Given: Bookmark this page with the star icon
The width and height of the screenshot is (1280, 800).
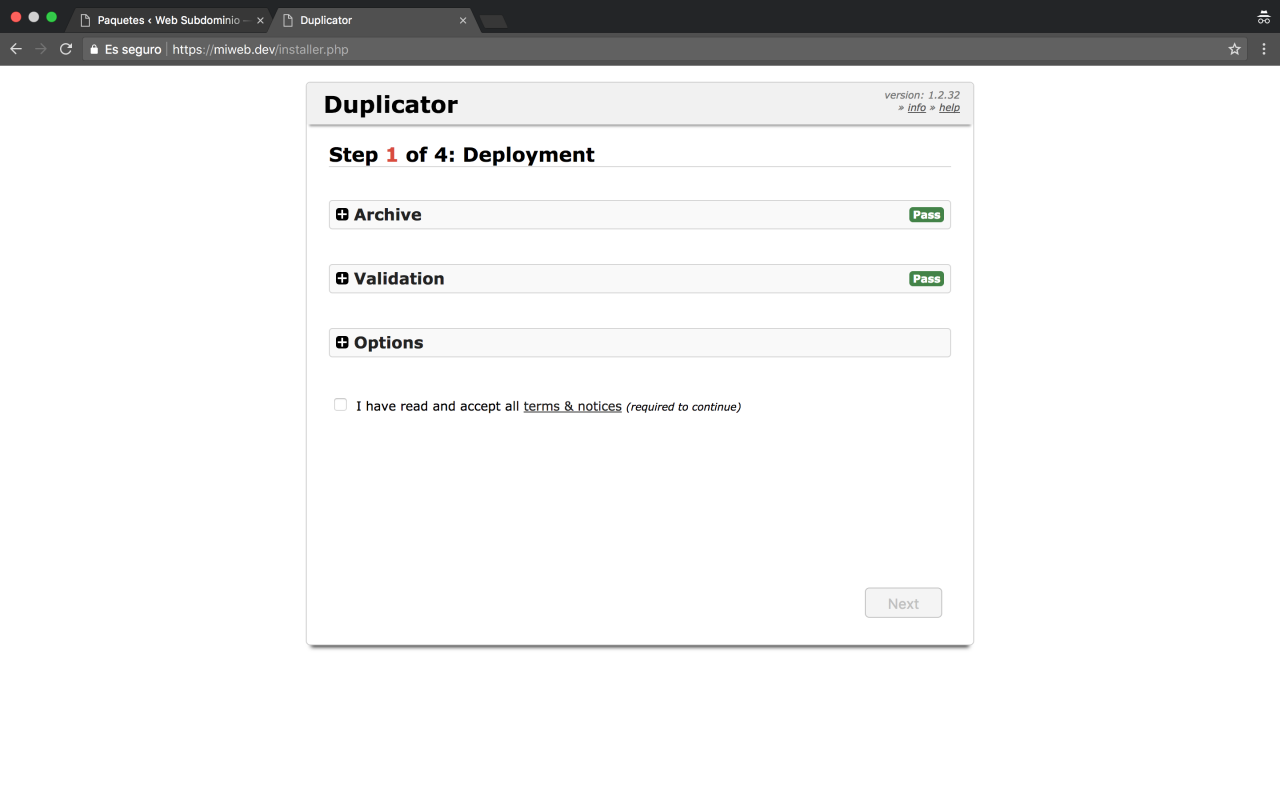Looking at the screenshot, I should tap(1235, 49).
